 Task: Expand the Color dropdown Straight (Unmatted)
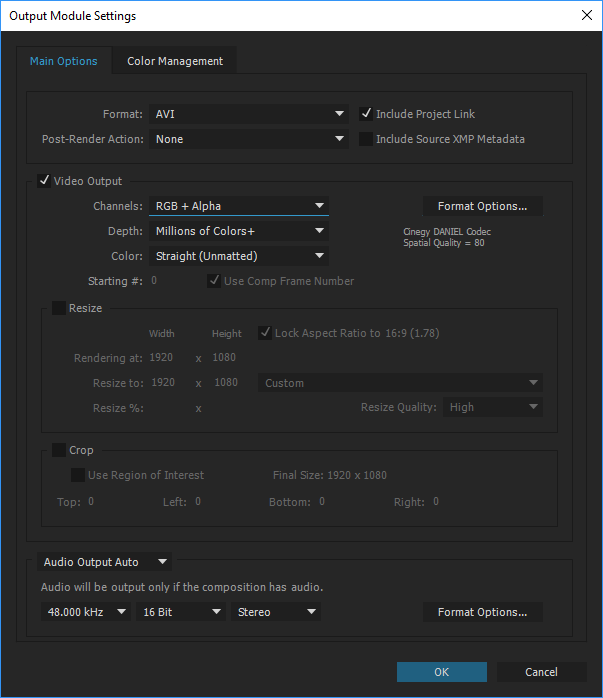pyautogui.click(x=239, y=256)
